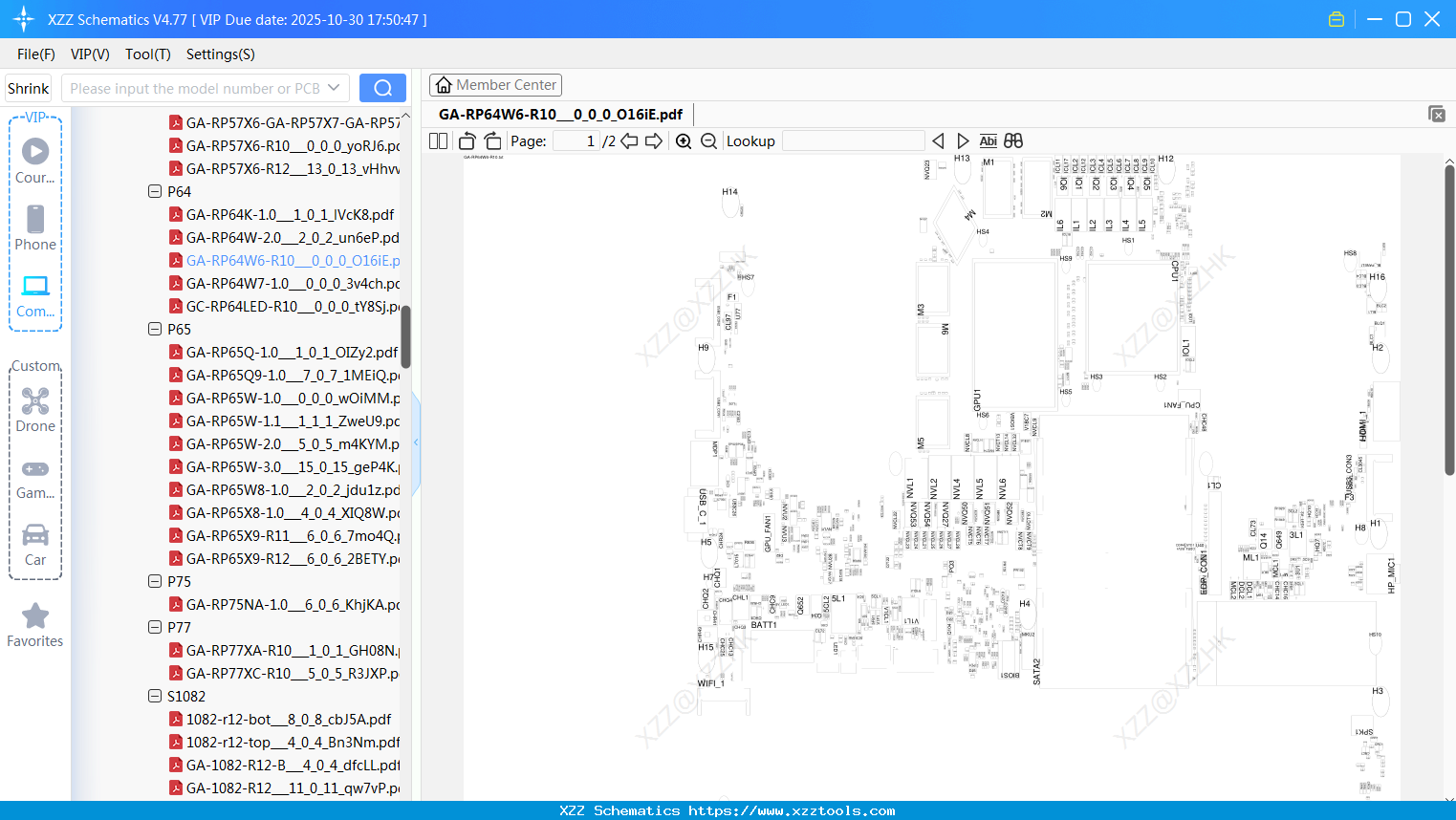Click the Custom section label in sidebar
1456x820 pixels.
pyautogui.click(x=36, y=366)
